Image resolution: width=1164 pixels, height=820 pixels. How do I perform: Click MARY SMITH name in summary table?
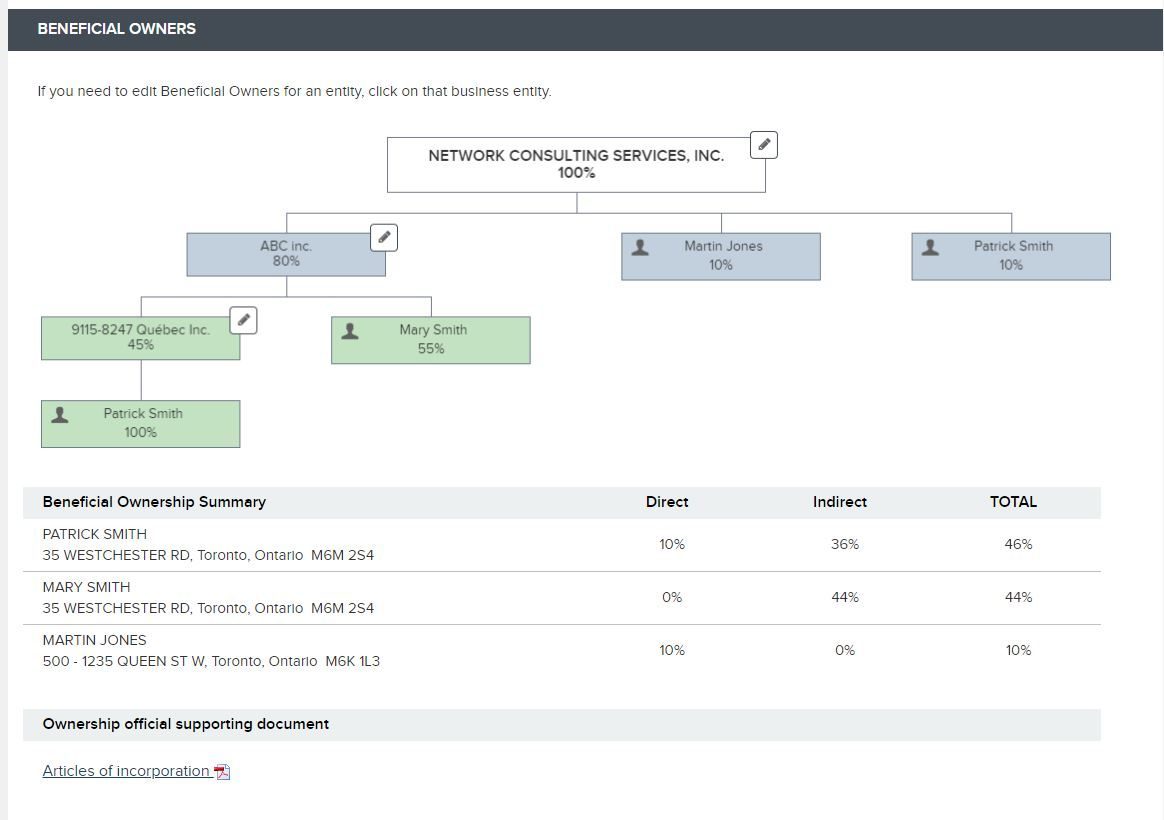click(x=86, y=588)
